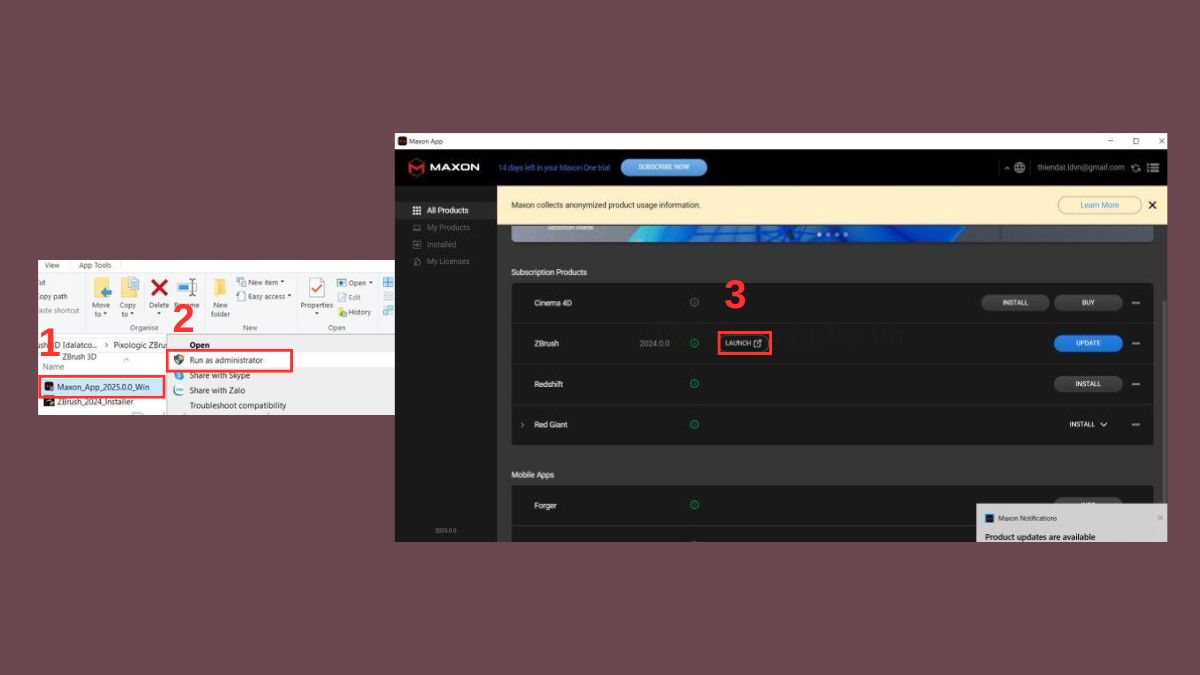Open the Open dropdown in Explorer ribbon

[x=354, y=282]
